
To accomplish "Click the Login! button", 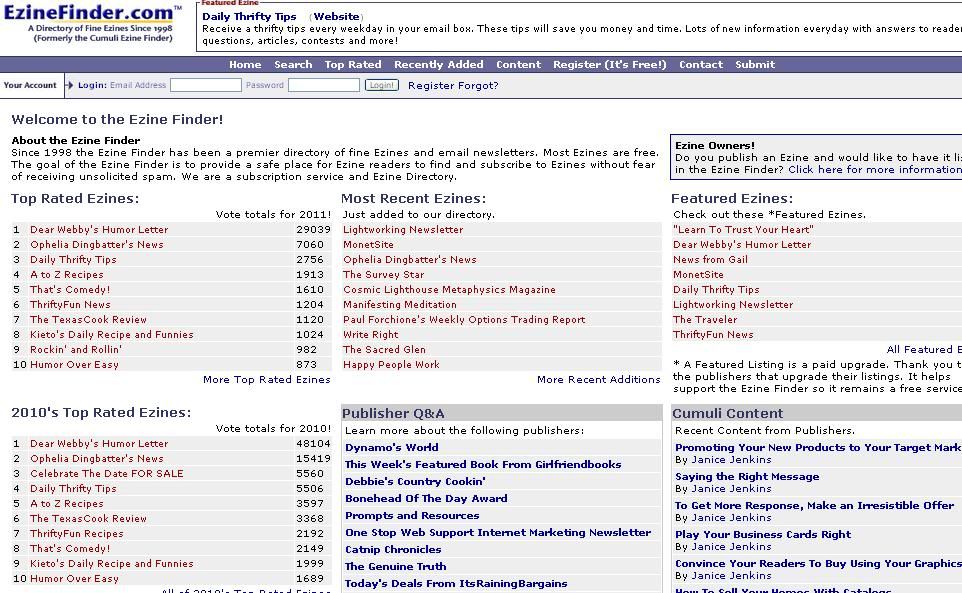I will pos(382,85).
